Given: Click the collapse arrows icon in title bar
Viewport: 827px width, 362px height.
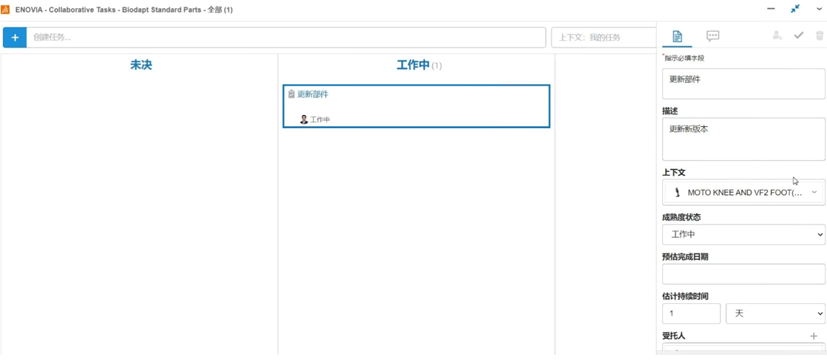Looking at the screenshot, I should click(x=795, y=9).
